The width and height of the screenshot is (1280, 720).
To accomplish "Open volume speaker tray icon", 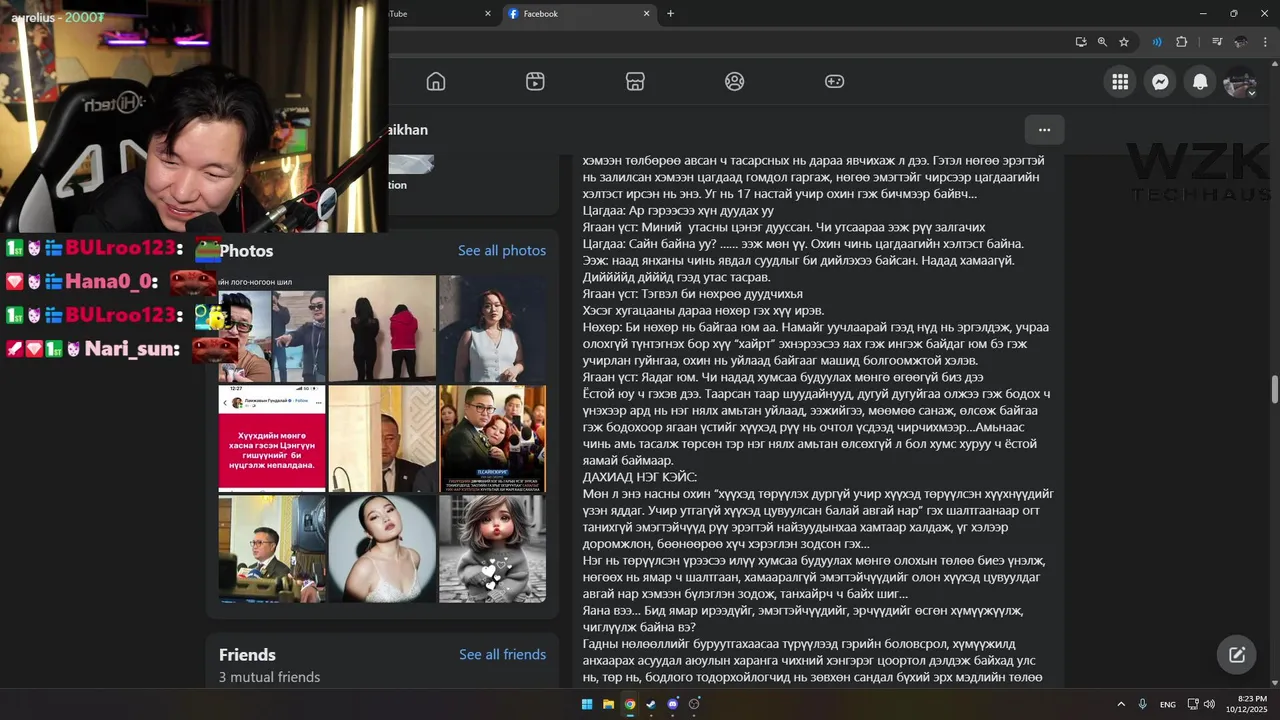I will (1209, 704).
